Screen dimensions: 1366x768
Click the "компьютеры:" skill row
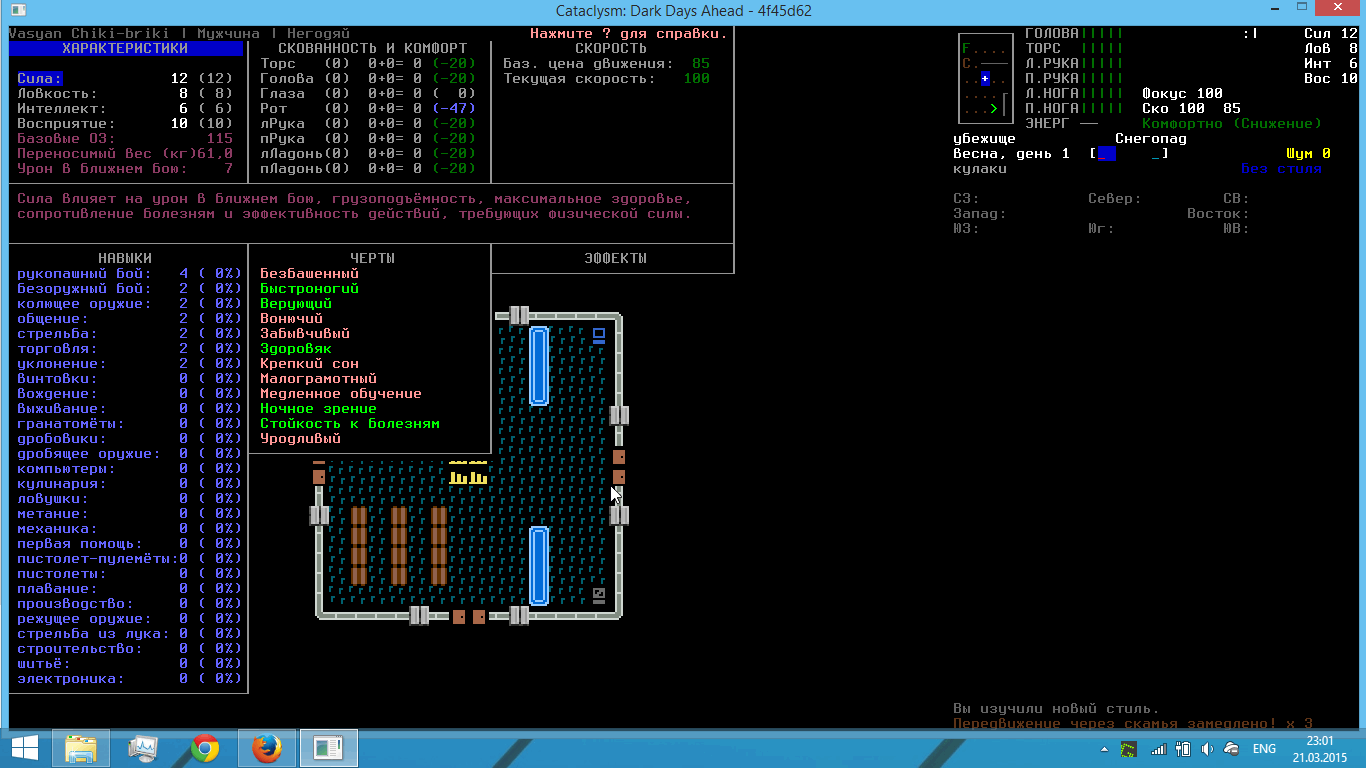point(129,468)
